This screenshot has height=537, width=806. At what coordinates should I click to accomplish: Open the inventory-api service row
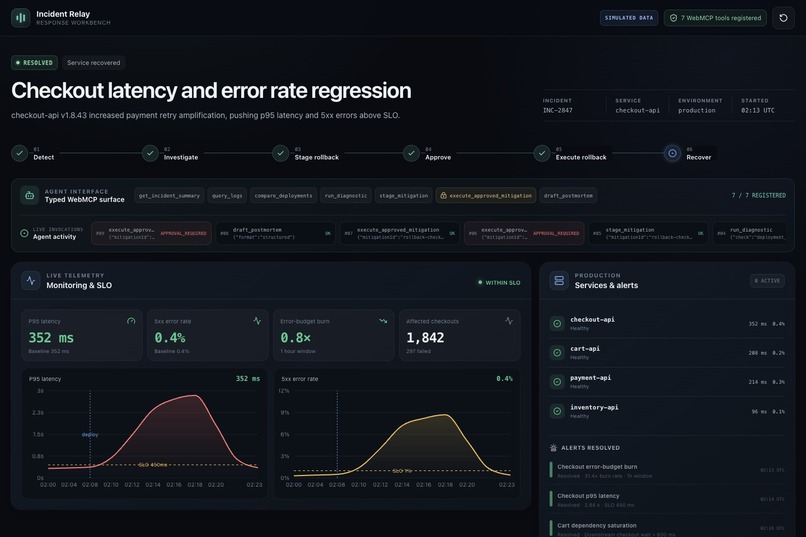coord(667,411)
